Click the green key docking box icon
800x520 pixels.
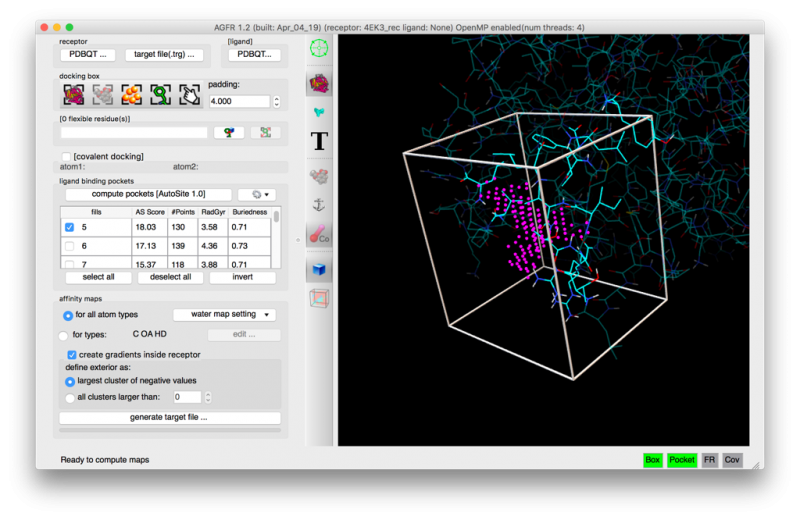click(160, 95)
